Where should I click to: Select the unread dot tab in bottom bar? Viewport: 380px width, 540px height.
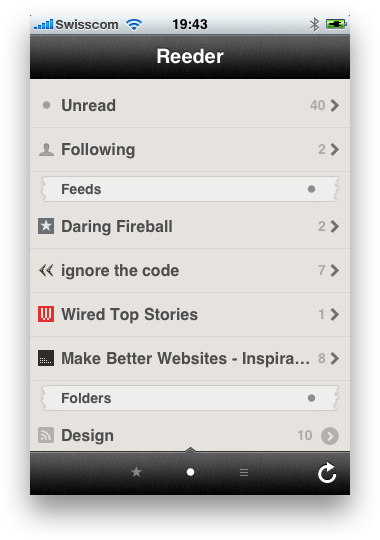[190, 472]
